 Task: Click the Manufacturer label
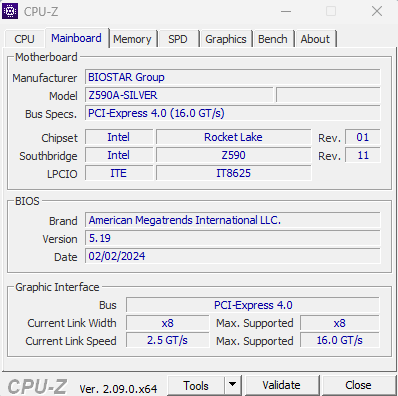pyautogui.click(x=45, y=78)
